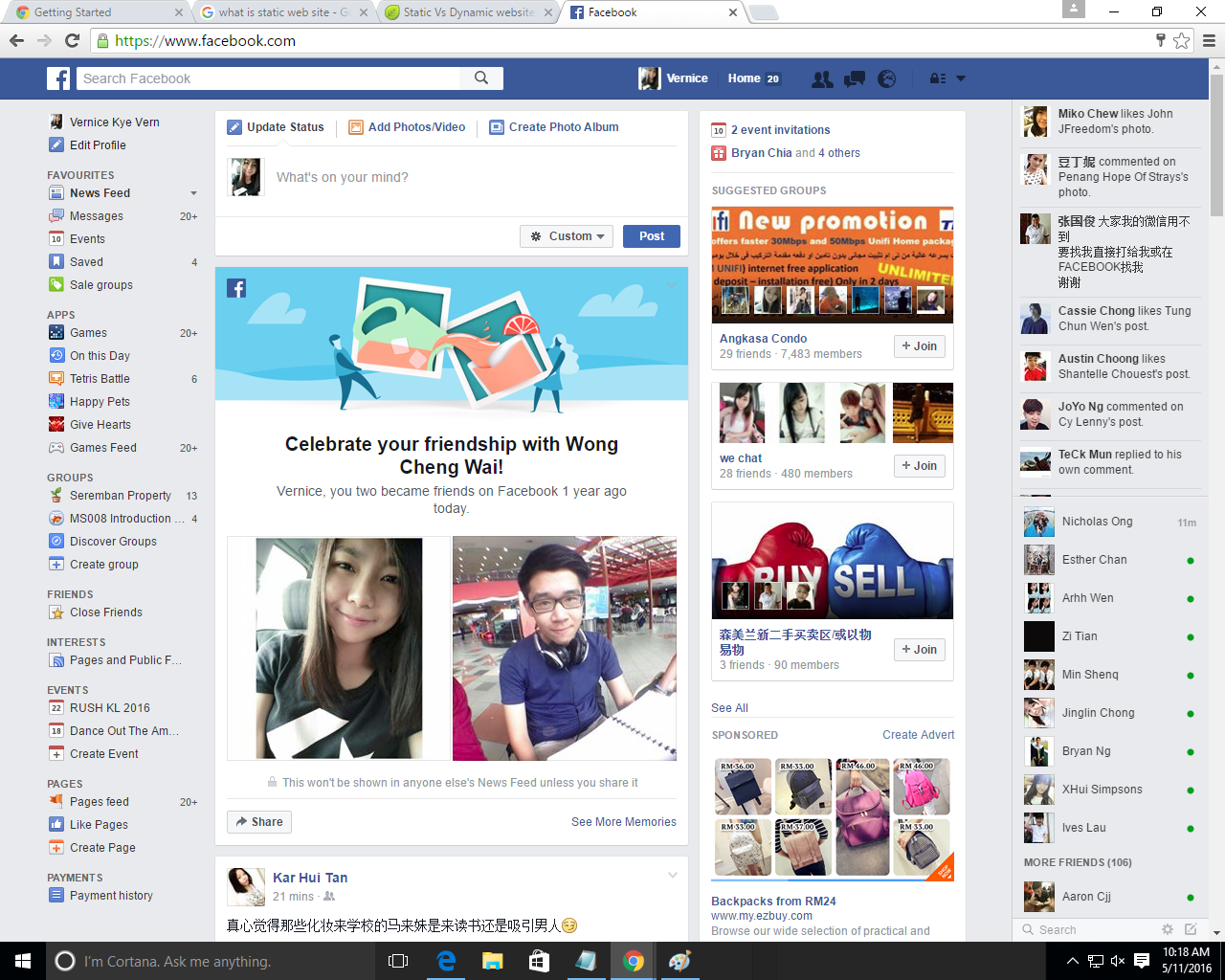Open the options chevron on Kar Hui Tan's post
Screen dimensions: 1225x980
pyautogui.click(x=673, y=875)
